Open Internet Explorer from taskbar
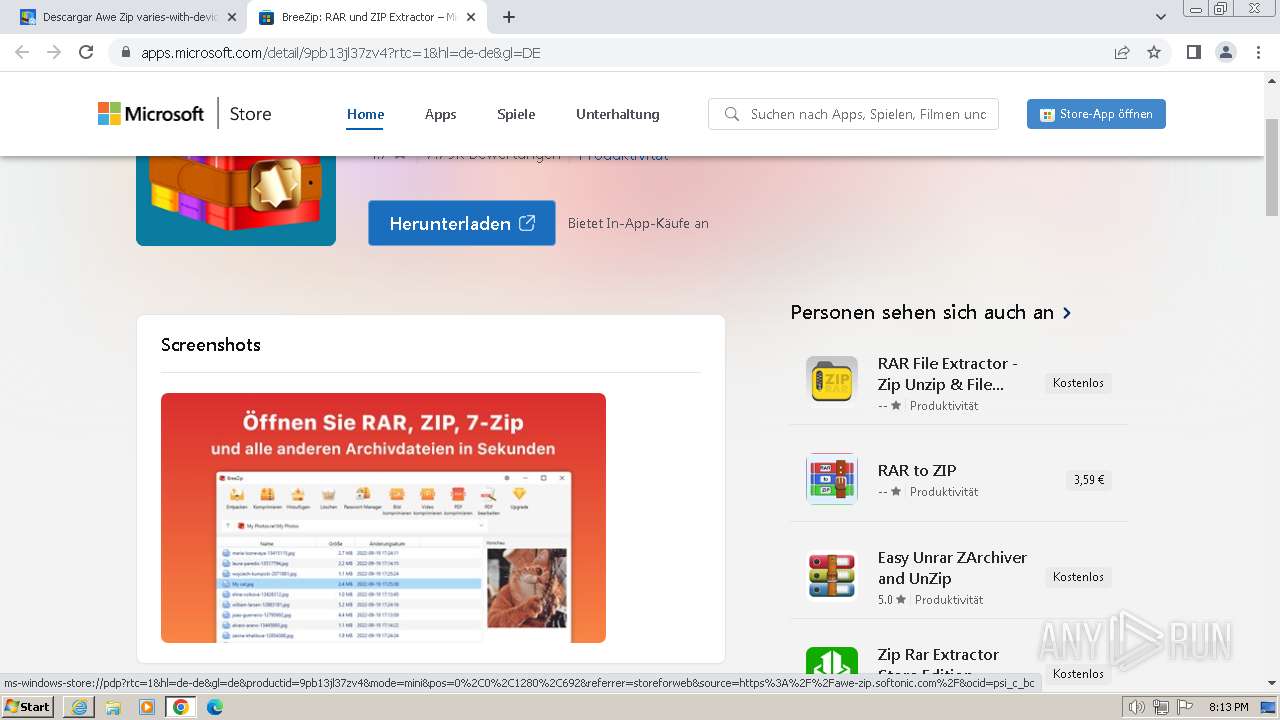The height and width of the screenshot is (720, 1280). [x=79, y=707]
